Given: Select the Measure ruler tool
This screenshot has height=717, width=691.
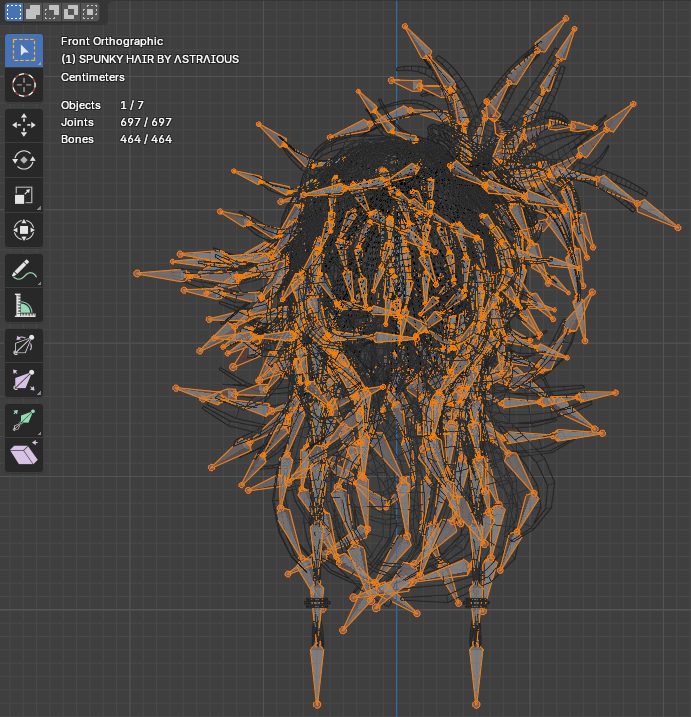Looking at the screenshot, I should [x=24, y=305].
